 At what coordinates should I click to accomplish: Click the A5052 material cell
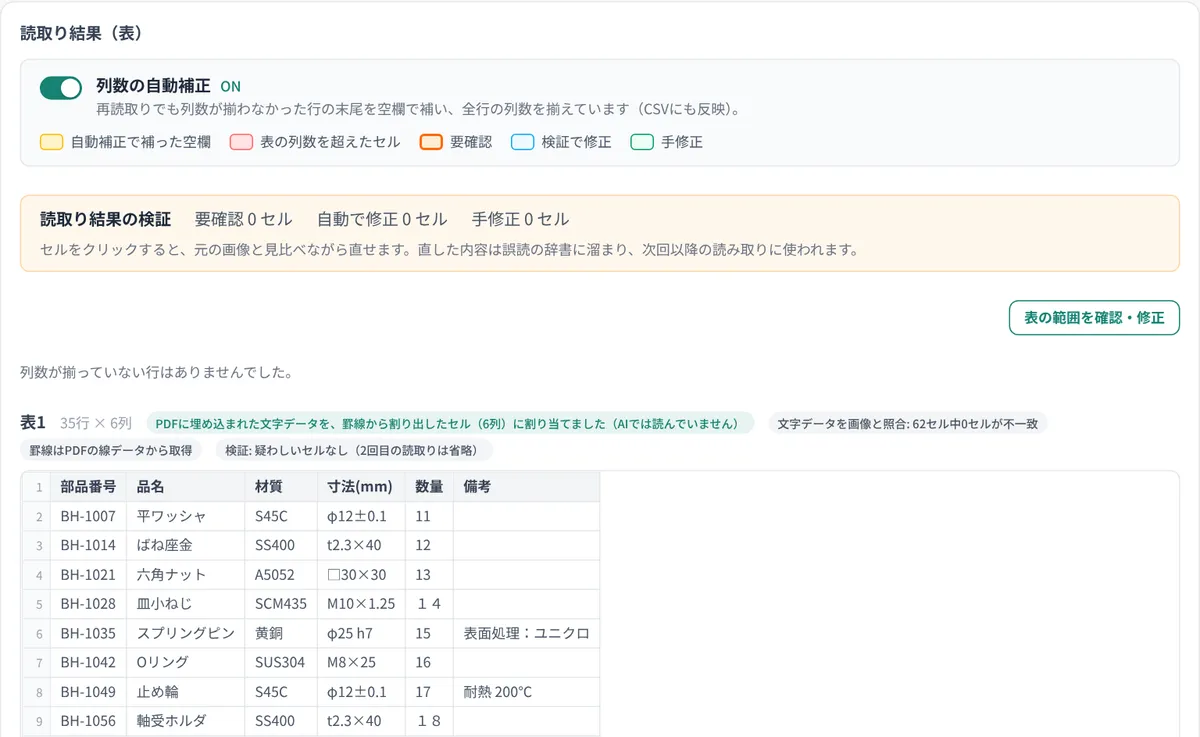tap(280, 575)
